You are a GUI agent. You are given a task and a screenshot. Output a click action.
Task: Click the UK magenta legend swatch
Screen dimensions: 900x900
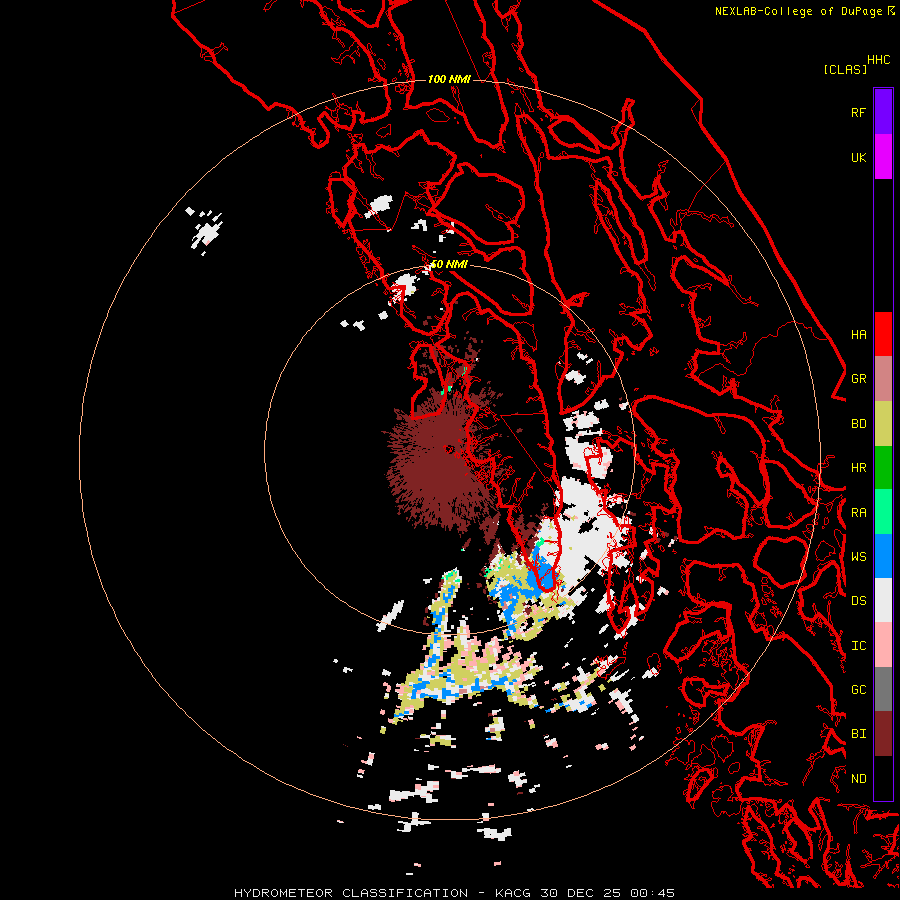[883, 157]
